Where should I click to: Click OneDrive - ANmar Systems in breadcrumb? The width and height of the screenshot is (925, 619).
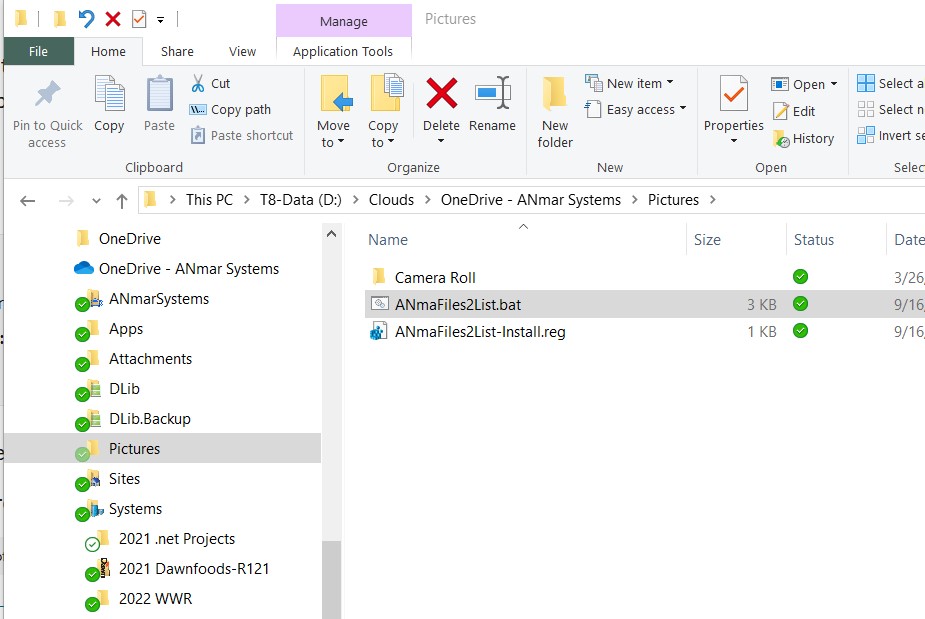click(530, 200)
